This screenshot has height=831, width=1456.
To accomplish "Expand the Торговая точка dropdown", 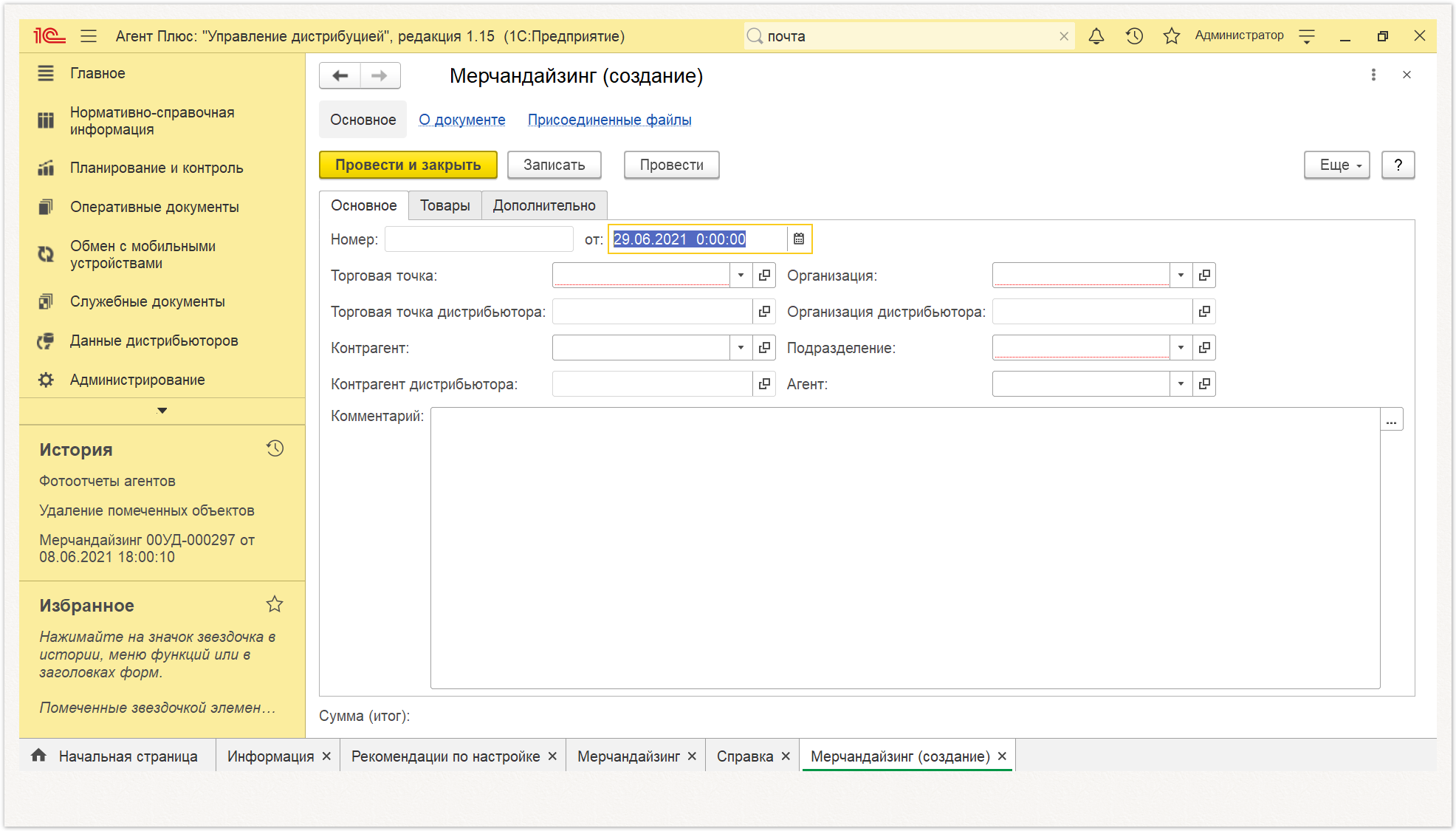I will (x=741, y=275).
